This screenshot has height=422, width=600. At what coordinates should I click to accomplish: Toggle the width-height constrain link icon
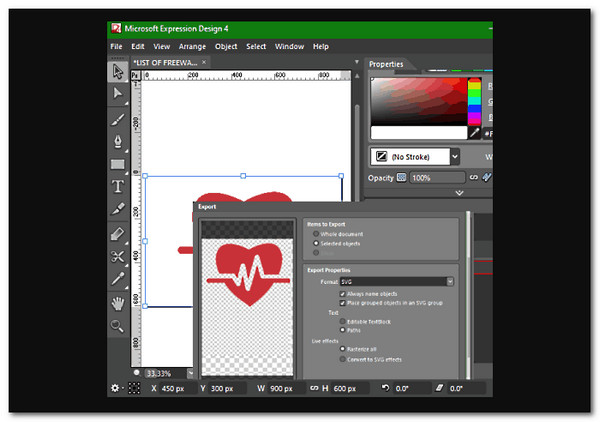pyautogui.click(x=314, y=388)
